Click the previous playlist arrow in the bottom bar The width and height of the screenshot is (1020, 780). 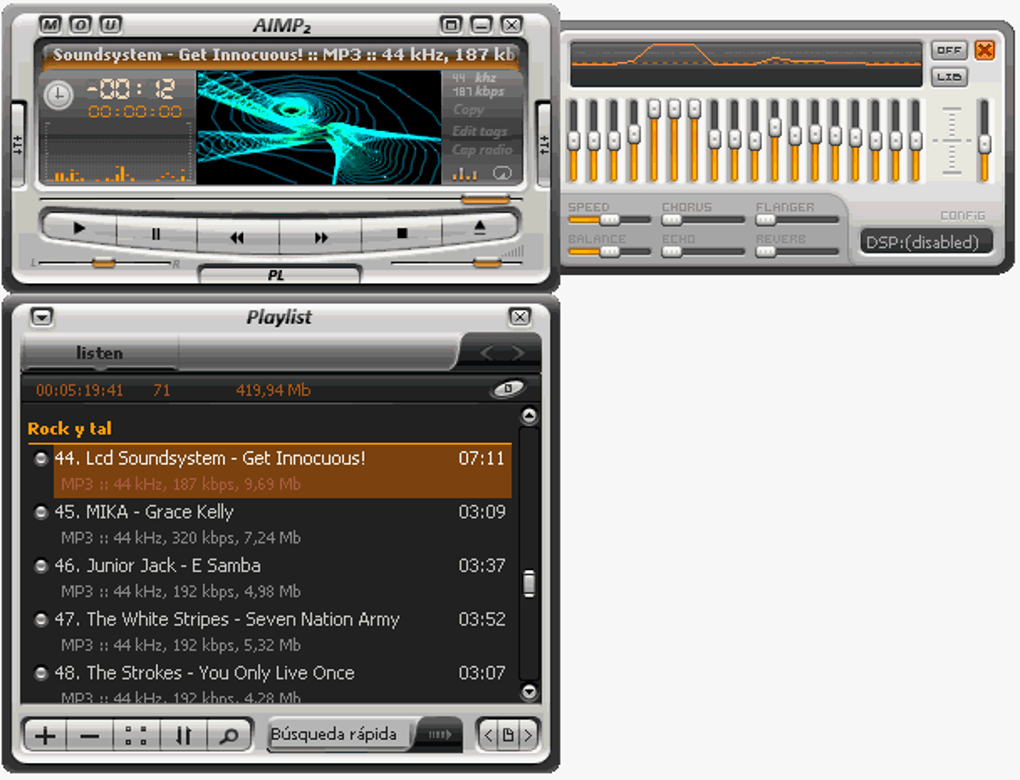488,735
